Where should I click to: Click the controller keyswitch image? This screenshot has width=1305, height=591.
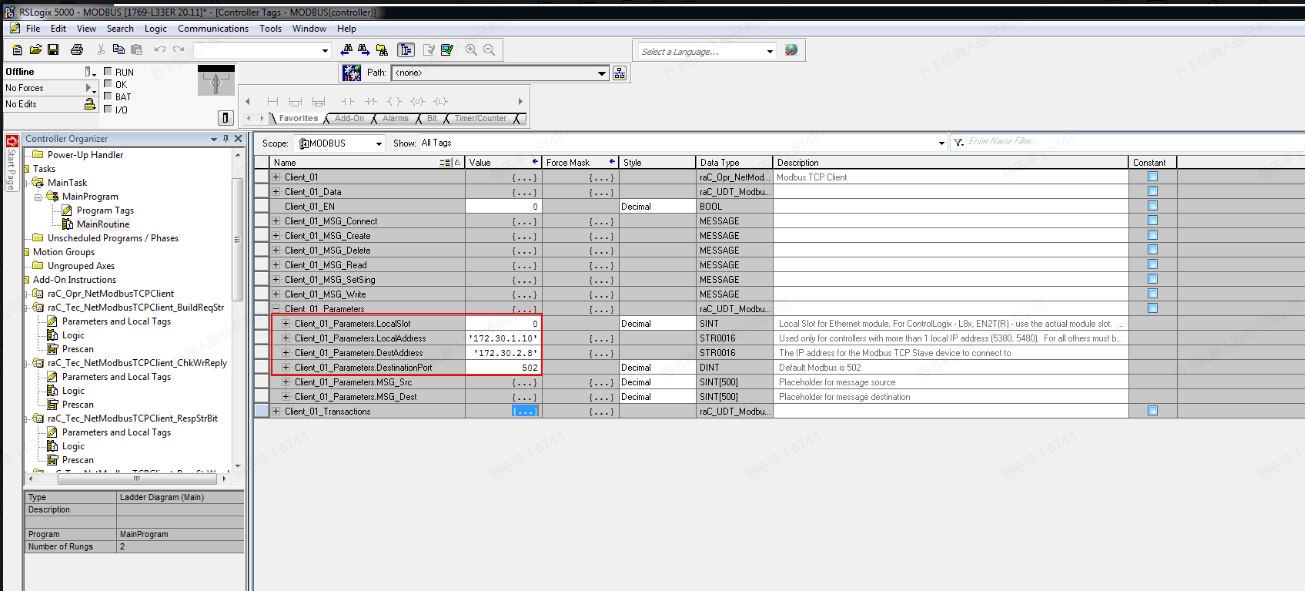pyautogui.click(x=216, y=81)
